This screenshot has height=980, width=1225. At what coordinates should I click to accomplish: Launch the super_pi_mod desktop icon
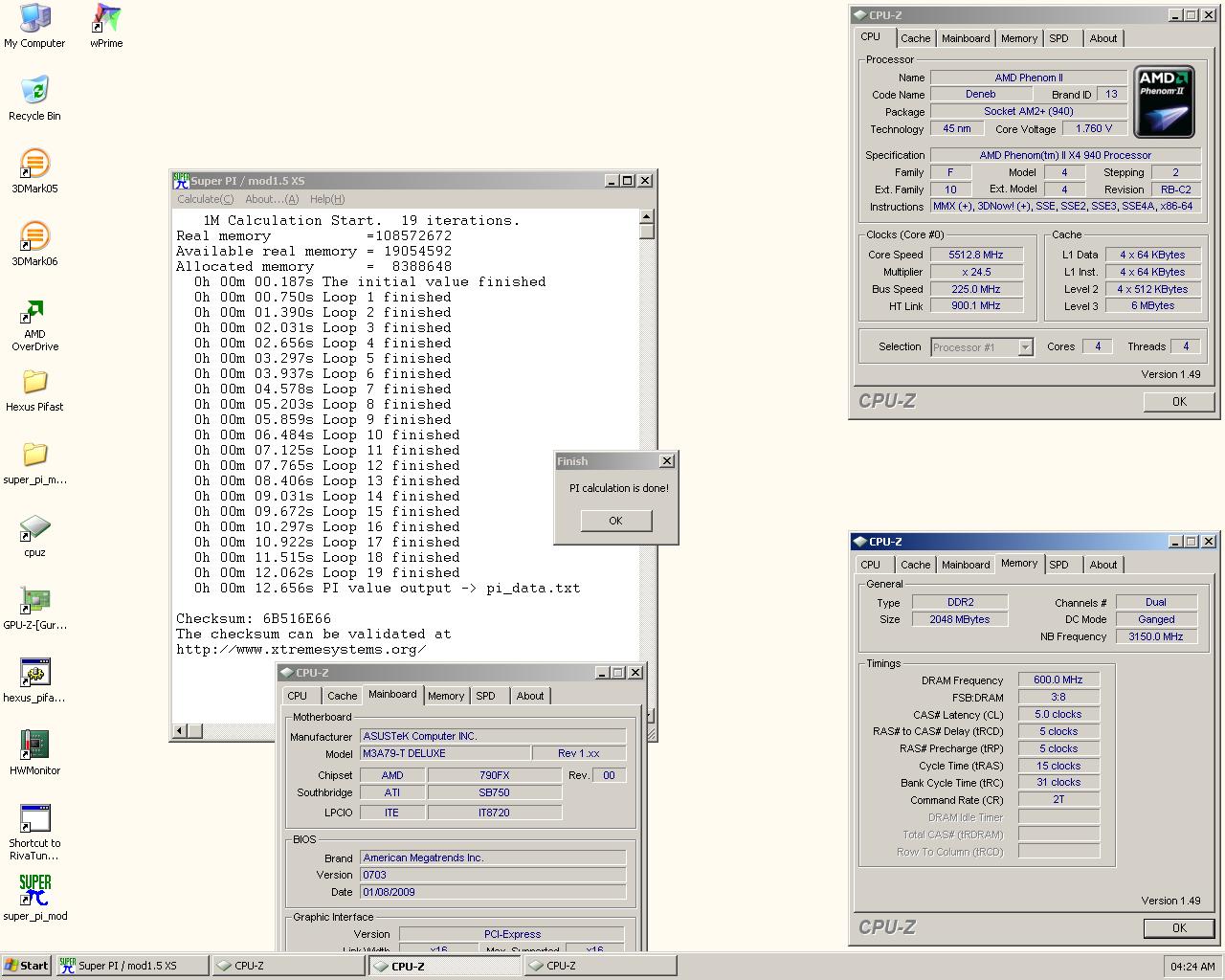point(34,898)
